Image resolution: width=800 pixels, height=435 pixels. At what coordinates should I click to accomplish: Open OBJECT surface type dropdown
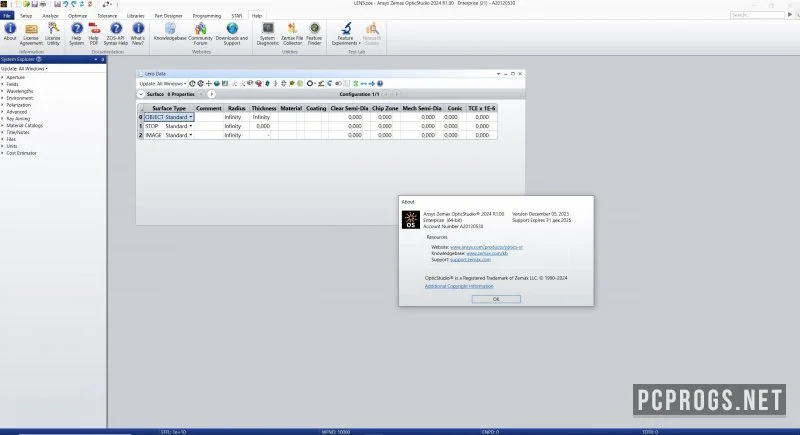(191, 117)
